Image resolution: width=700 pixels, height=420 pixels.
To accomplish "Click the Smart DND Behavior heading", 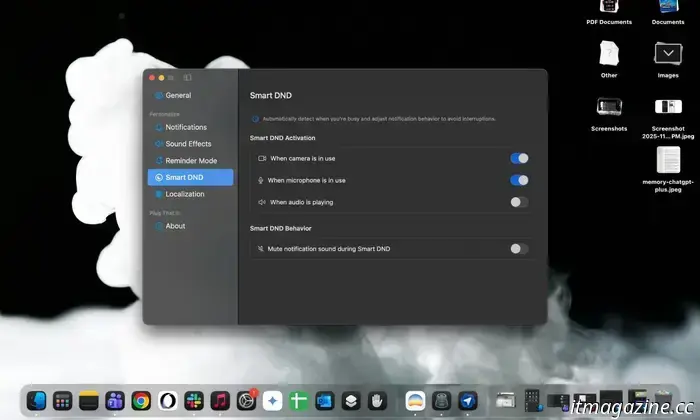I will point(280,228).
